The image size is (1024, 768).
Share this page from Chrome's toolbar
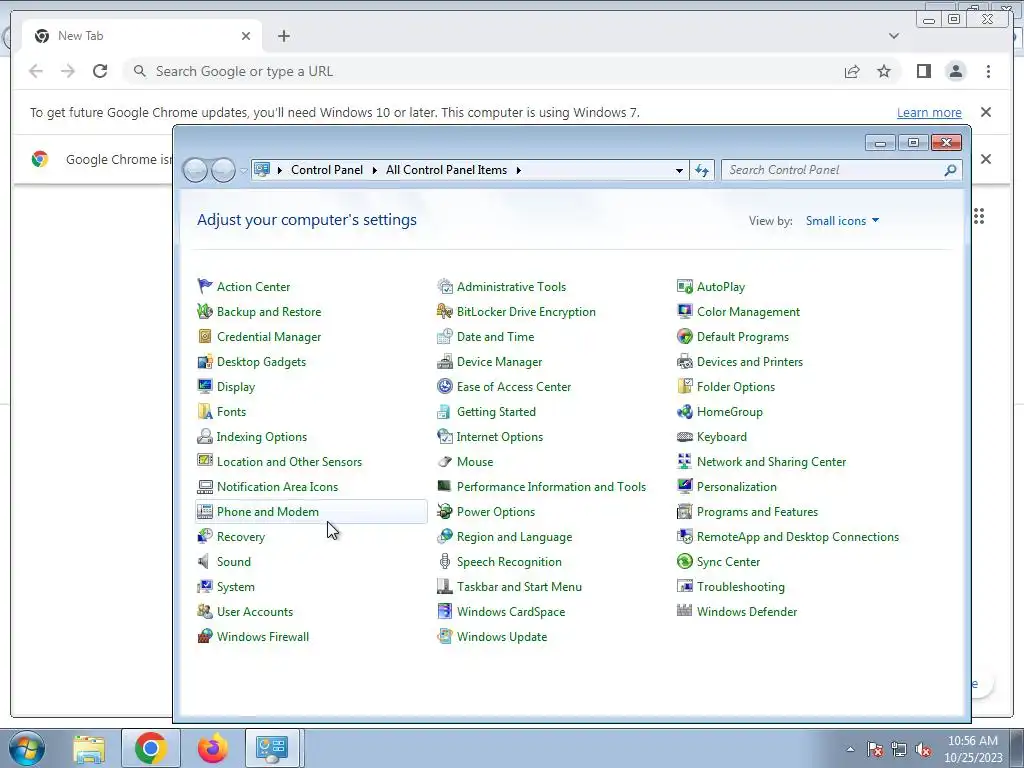pos(852,71)
